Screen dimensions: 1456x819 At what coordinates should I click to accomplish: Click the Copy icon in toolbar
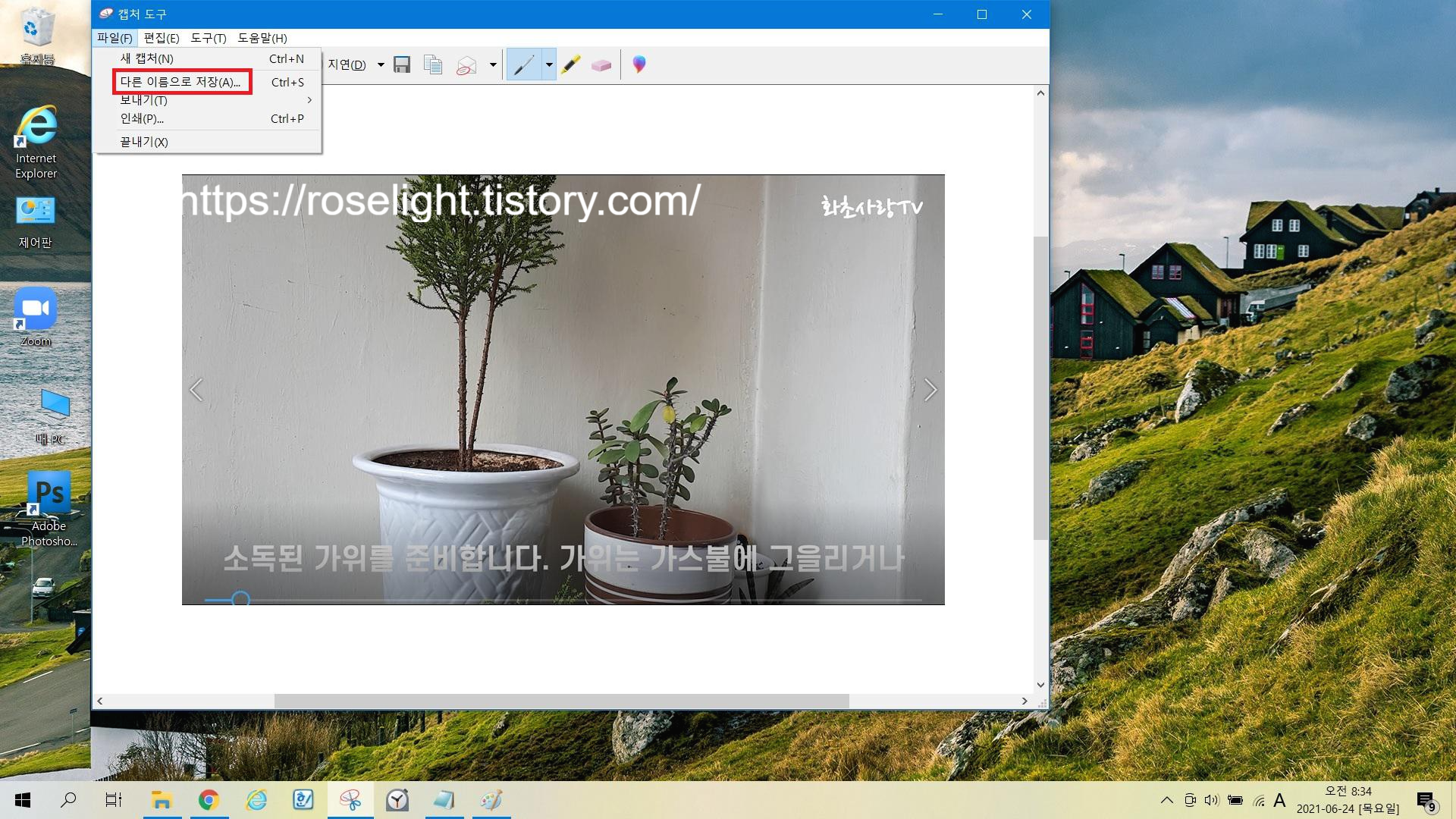(433, 64)
